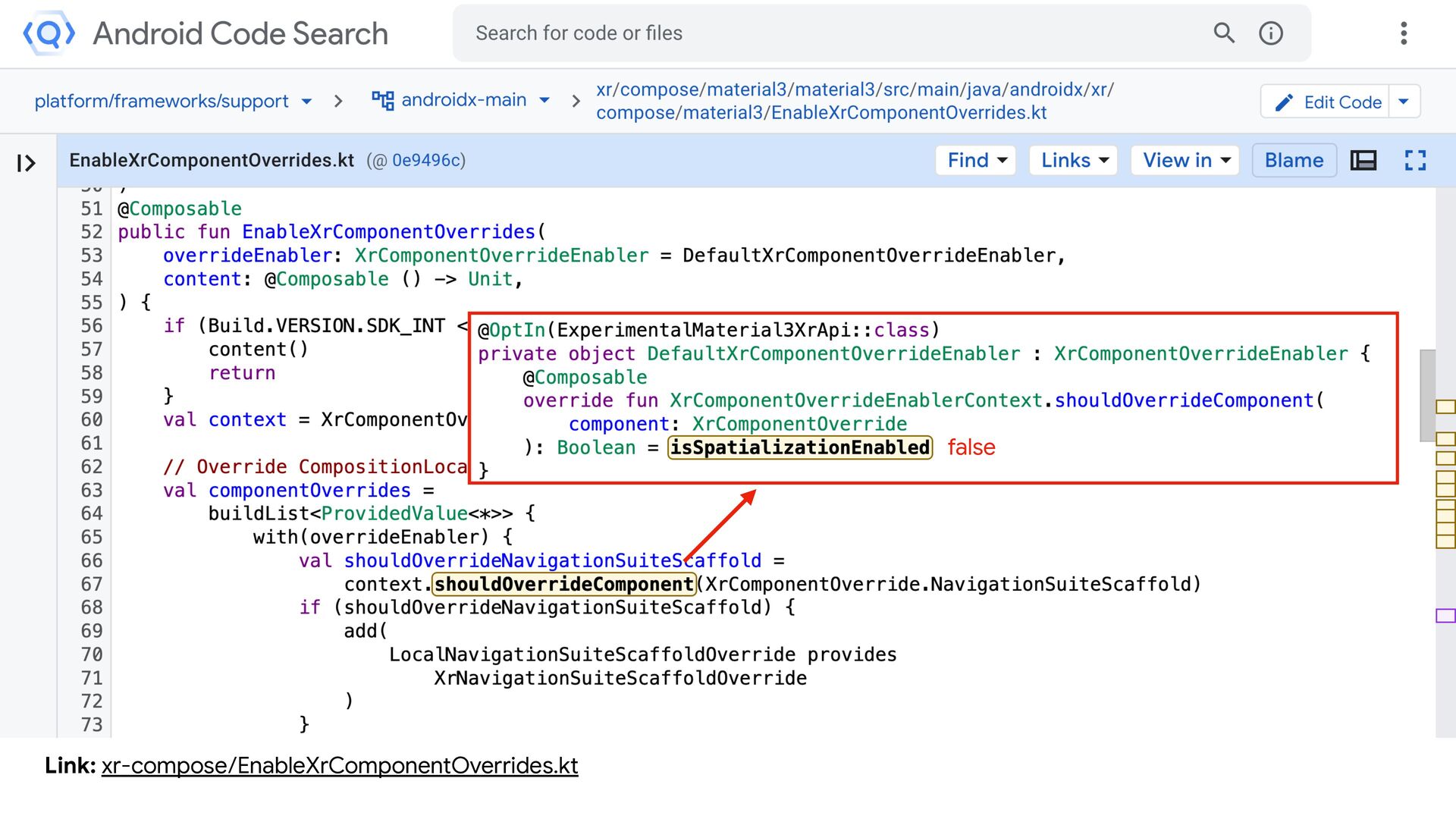This screenshot has height=819, width=1456.
Task: Expand the file tree side panel
Action: click(x=27, y=163)
